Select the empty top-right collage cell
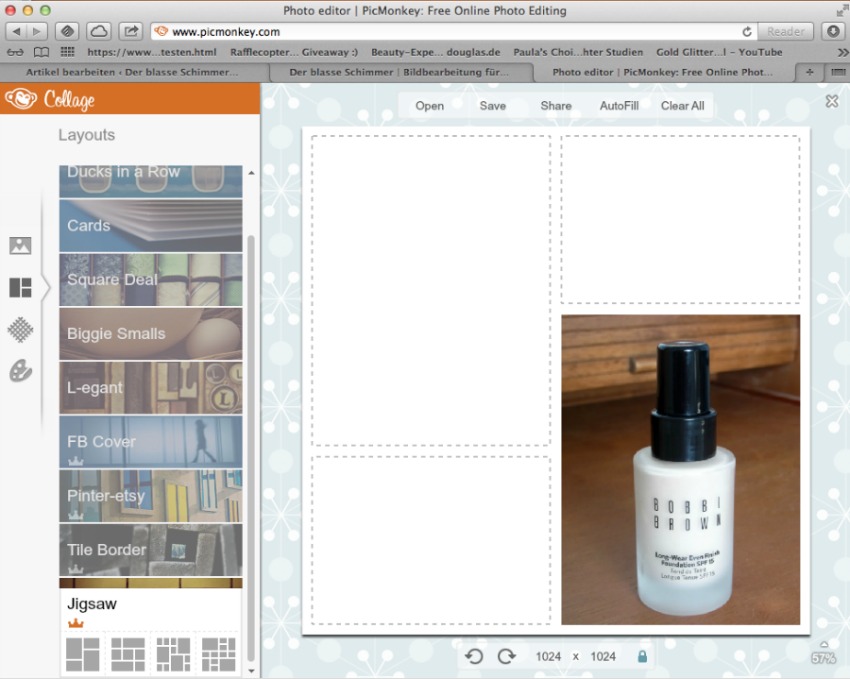This screenshot has height=679, width=850. [x=680, y=219]
